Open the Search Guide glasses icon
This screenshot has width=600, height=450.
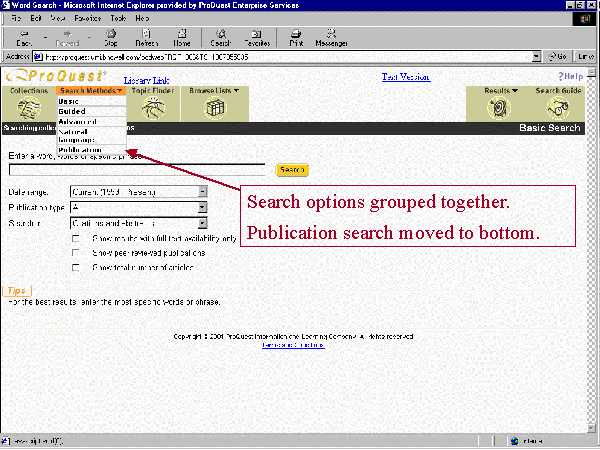tap(558, 108)
